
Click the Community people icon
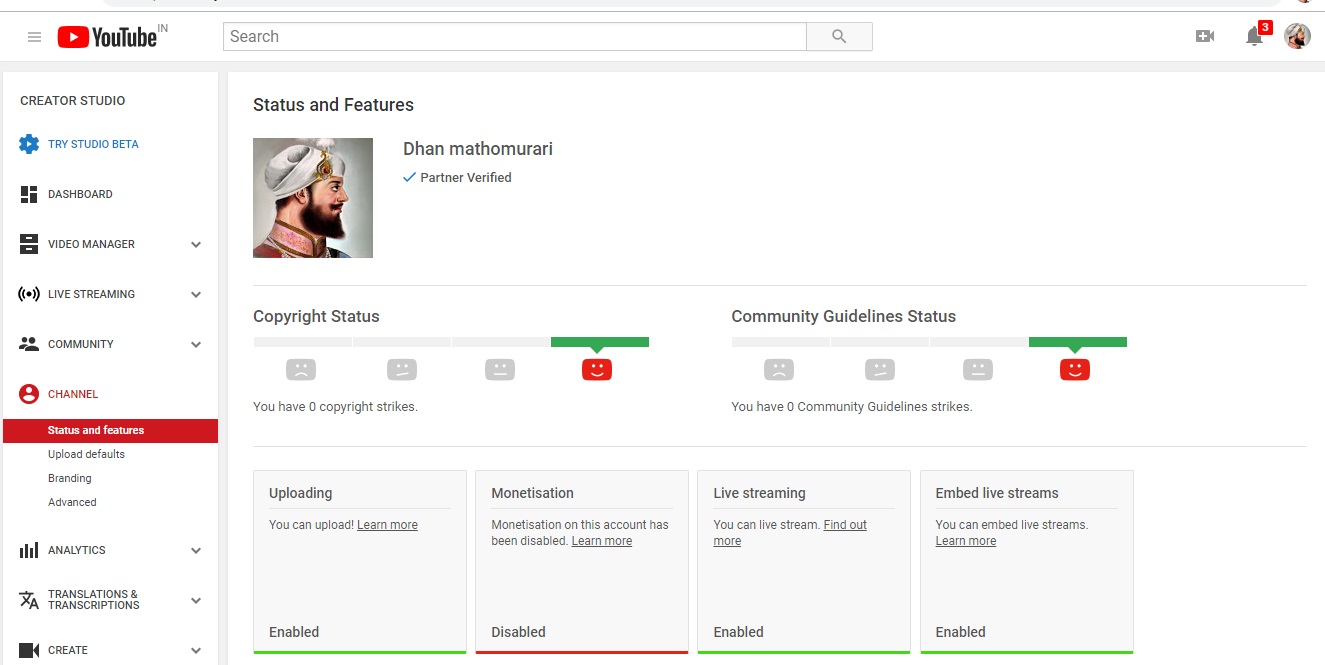pyautogui.click(x=29, y=344)
